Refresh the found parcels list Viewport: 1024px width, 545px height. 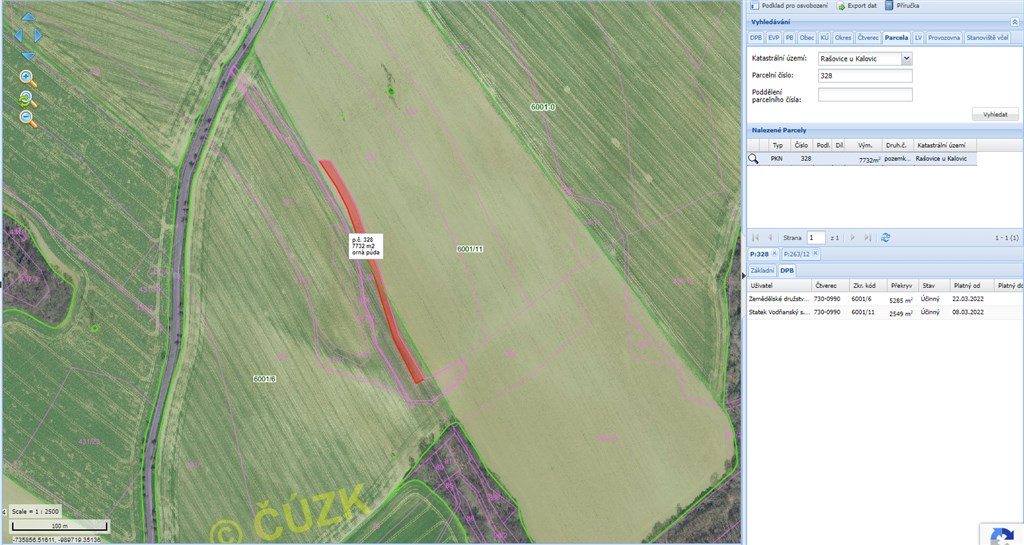[886, 238]
